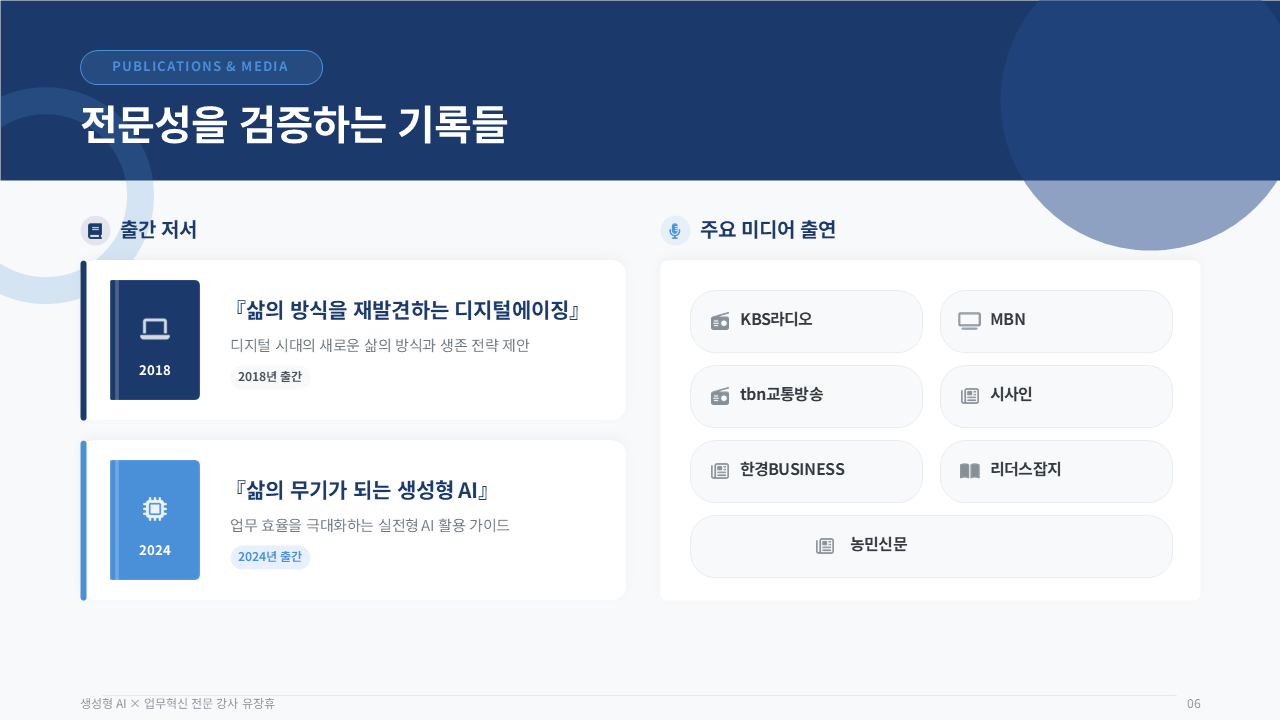Click the newspaper icon next to 농민신문
The height and width of the screenshot is (720, 1280).
[825, 546]
